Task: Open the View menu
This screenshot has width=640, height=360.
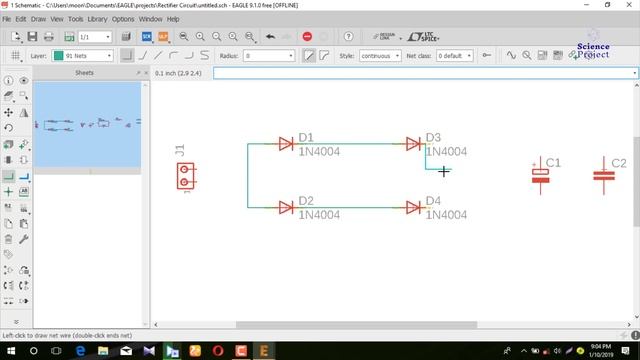Action: click(x=57, y=19)
